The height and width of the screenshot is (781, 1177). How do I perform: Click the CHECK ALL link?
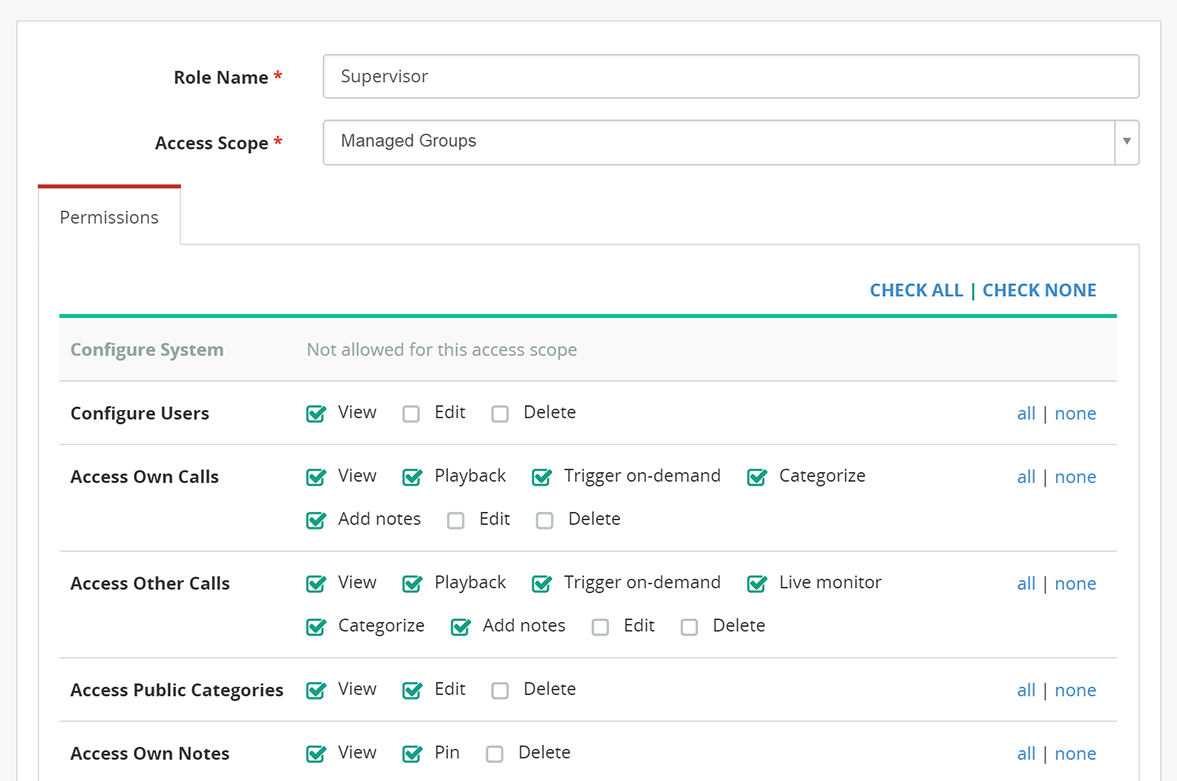[916, 290]
